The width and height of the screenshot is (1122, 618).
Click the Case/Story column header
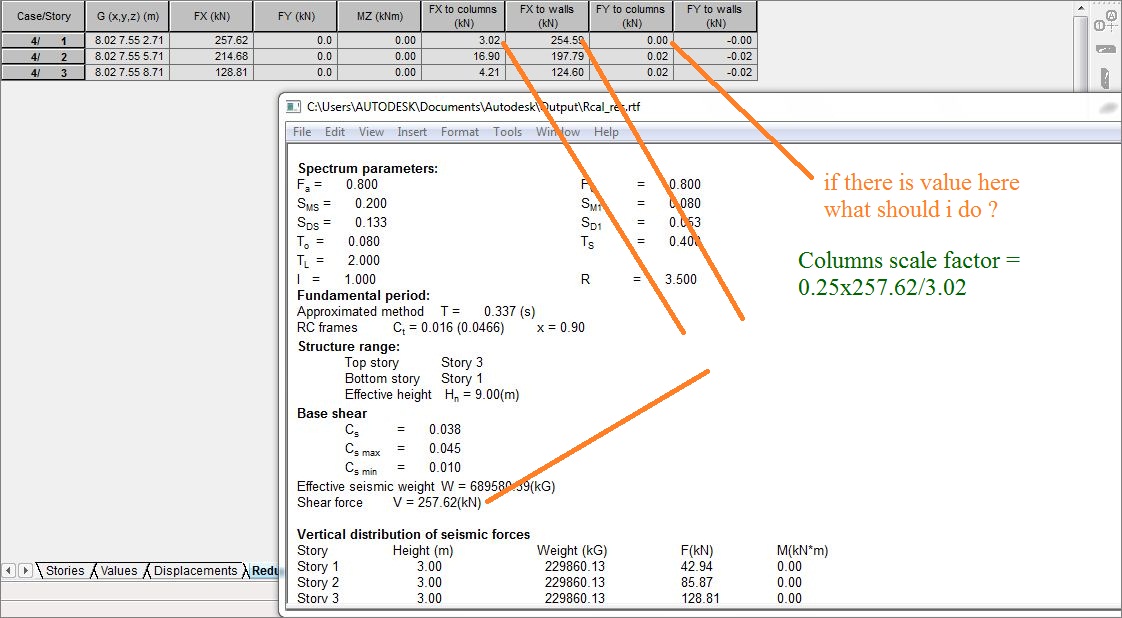click(44, 16)
